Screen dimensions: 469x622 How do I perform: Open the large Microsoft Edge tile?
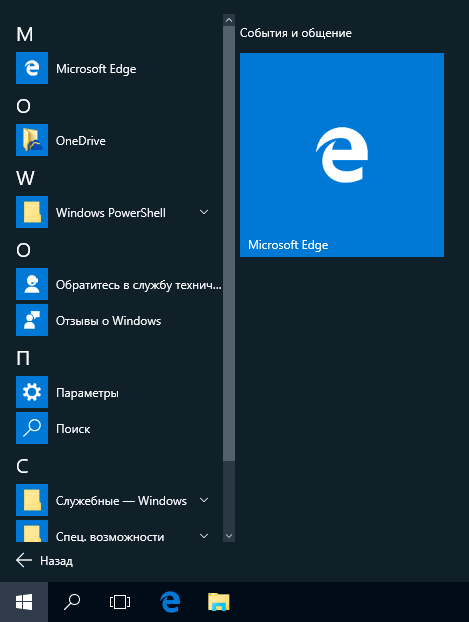pos(342,155)
